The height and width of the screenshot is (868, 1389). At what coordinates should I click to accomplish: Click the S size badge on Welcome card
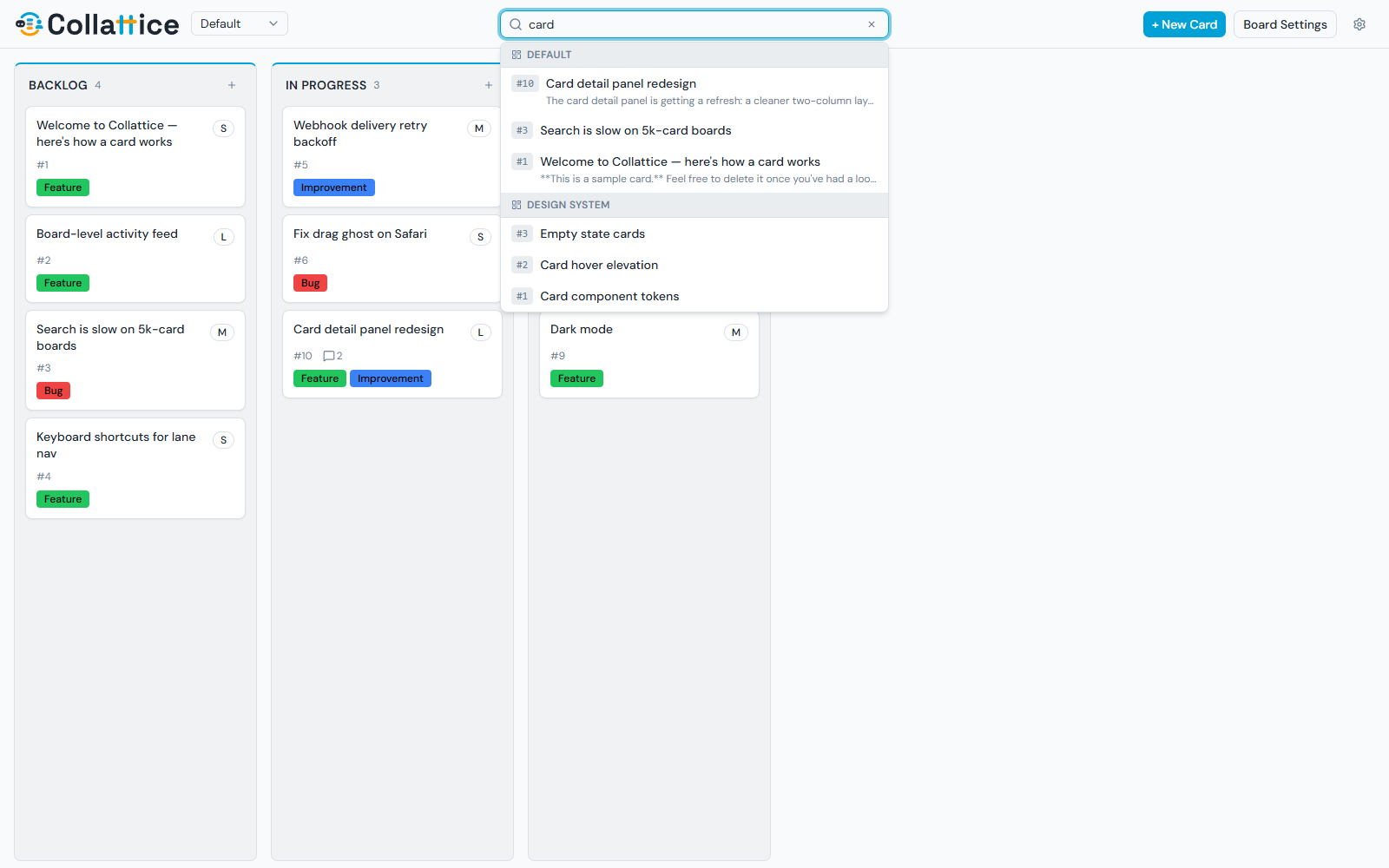(223, 128)
